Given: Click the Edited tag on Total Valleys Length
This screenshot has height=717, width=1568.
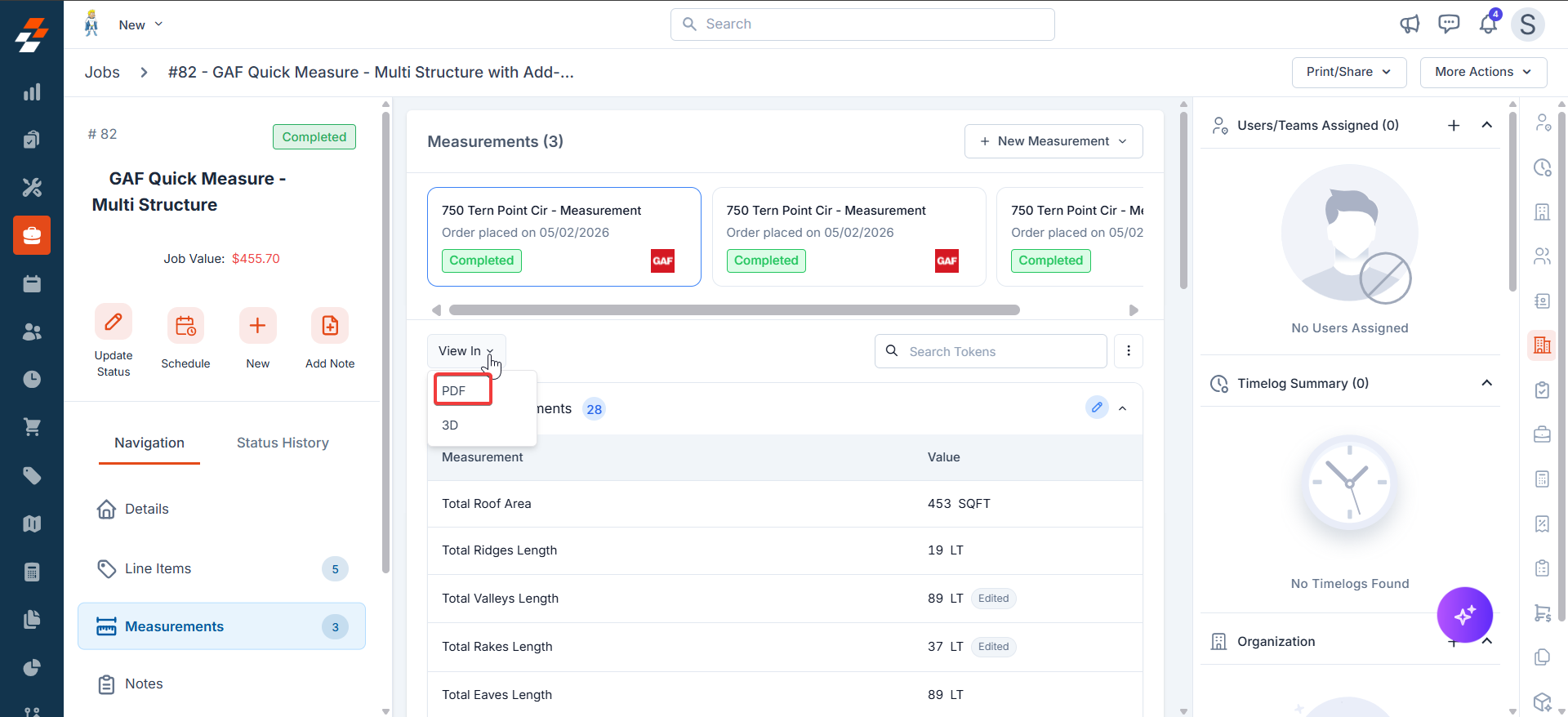Looking at the screenshot, I should pos(993,599).
